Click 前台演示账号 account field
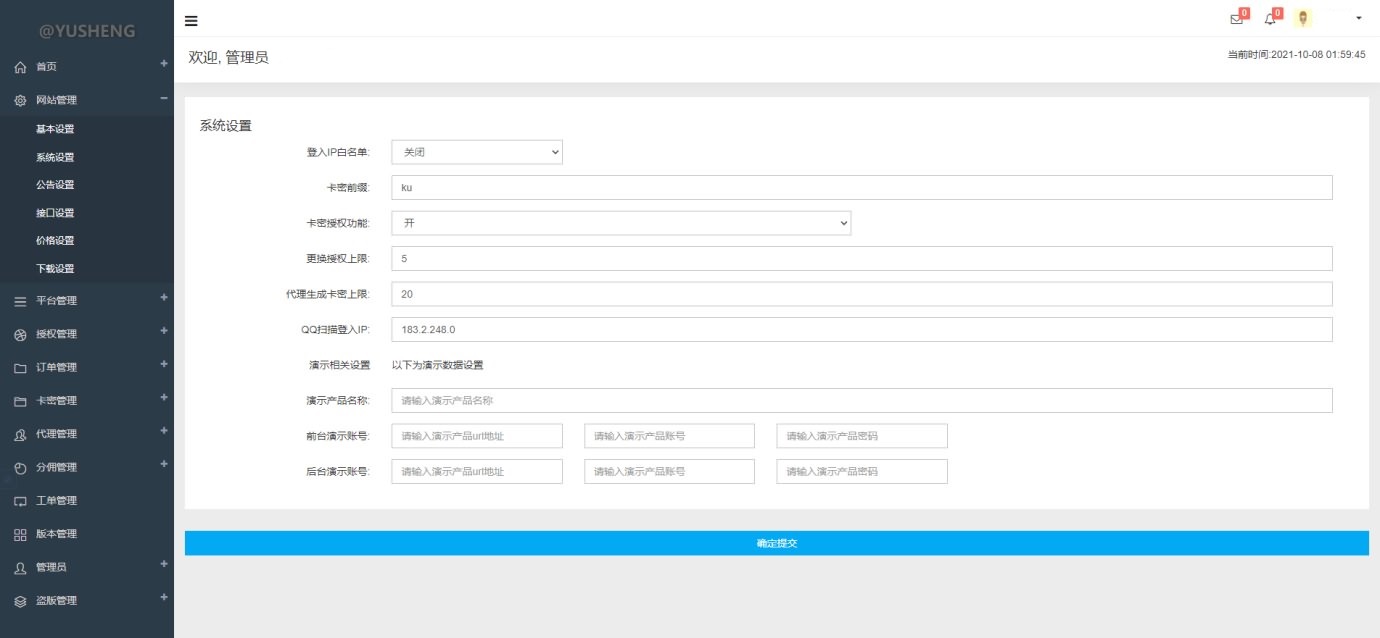 (670, 436)
